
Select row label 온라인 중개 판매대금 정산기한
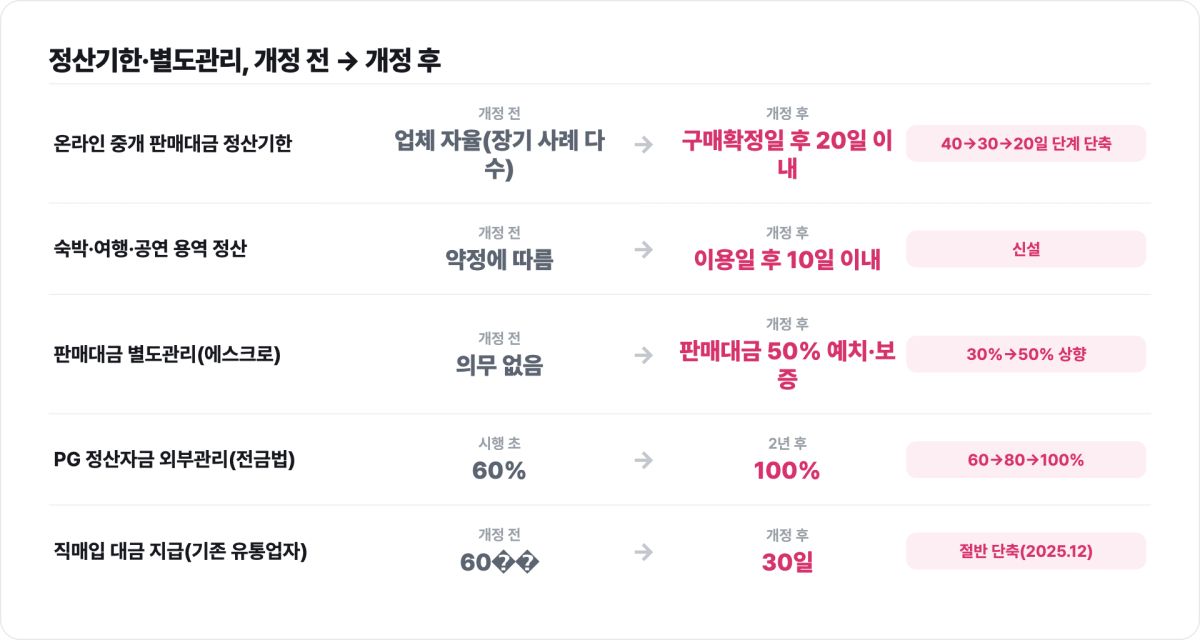point(172,144)
